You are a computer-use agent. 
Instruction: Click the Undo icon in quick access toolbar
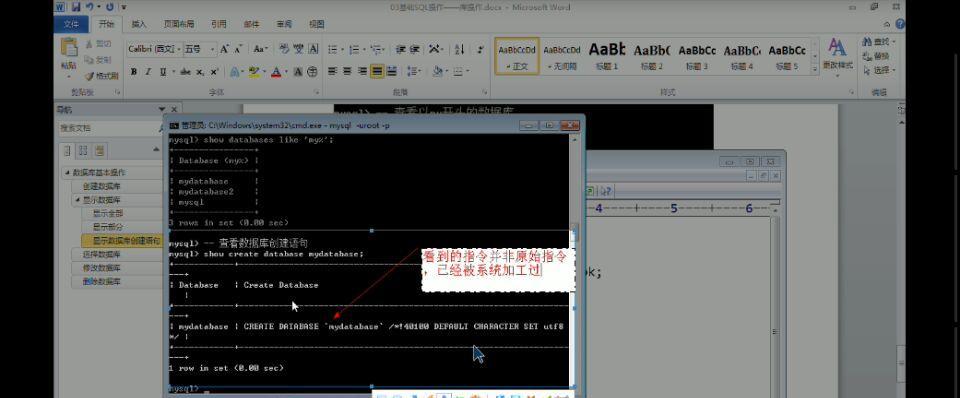point(90,7)
